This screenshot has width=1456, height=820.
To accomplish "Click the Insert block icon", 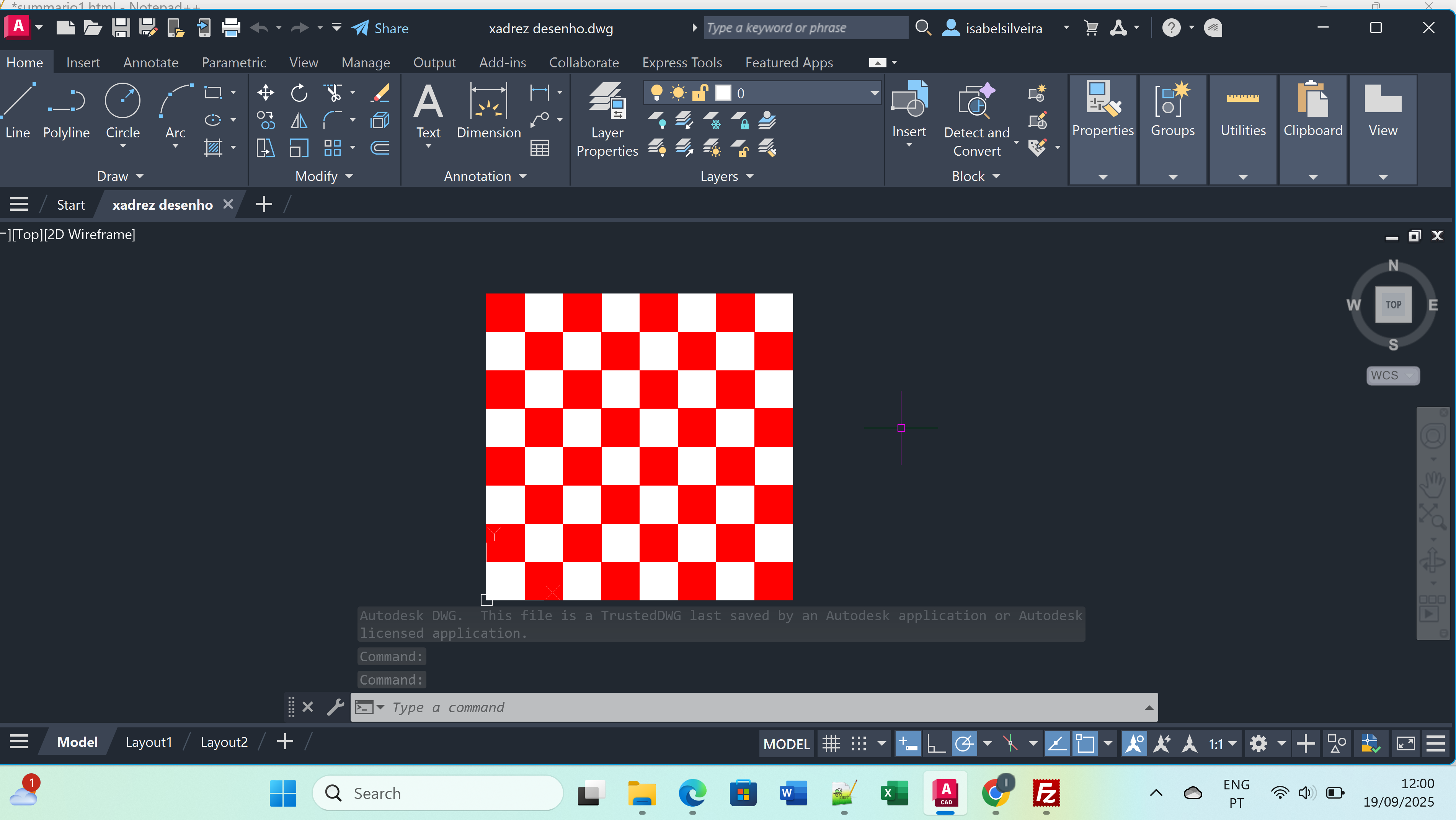I will click(909, 110).
